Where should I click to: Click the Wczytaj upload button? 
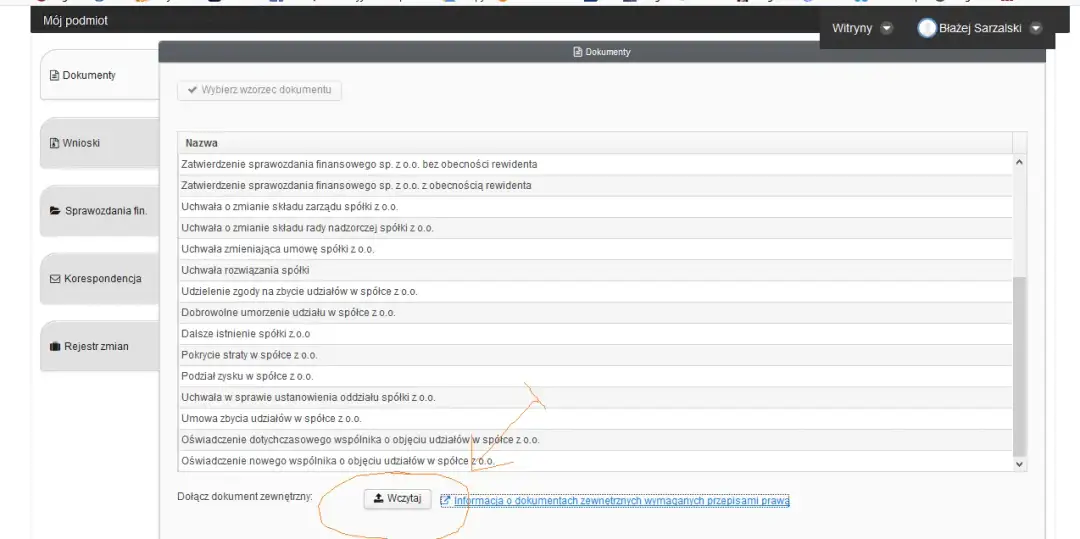396,498
